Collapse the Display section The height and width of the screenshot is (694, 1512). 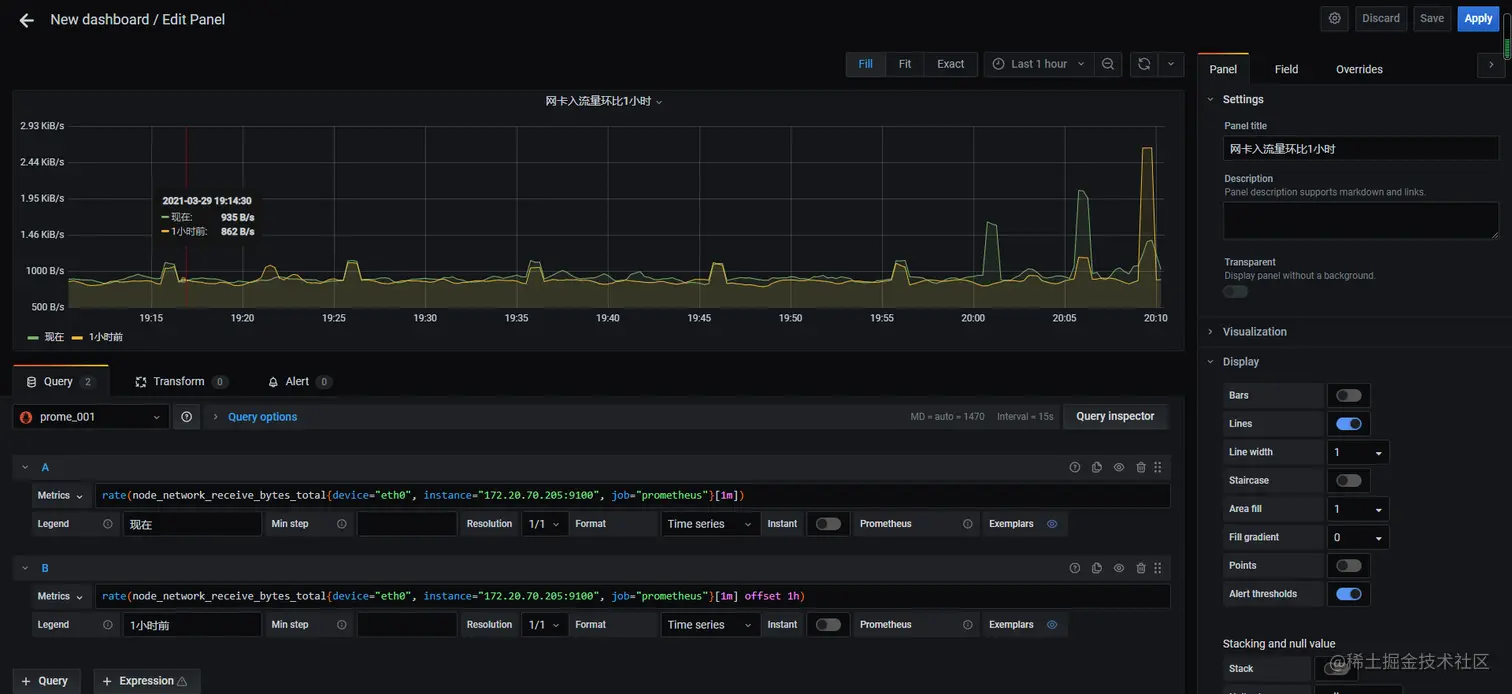pos(1240,362)
